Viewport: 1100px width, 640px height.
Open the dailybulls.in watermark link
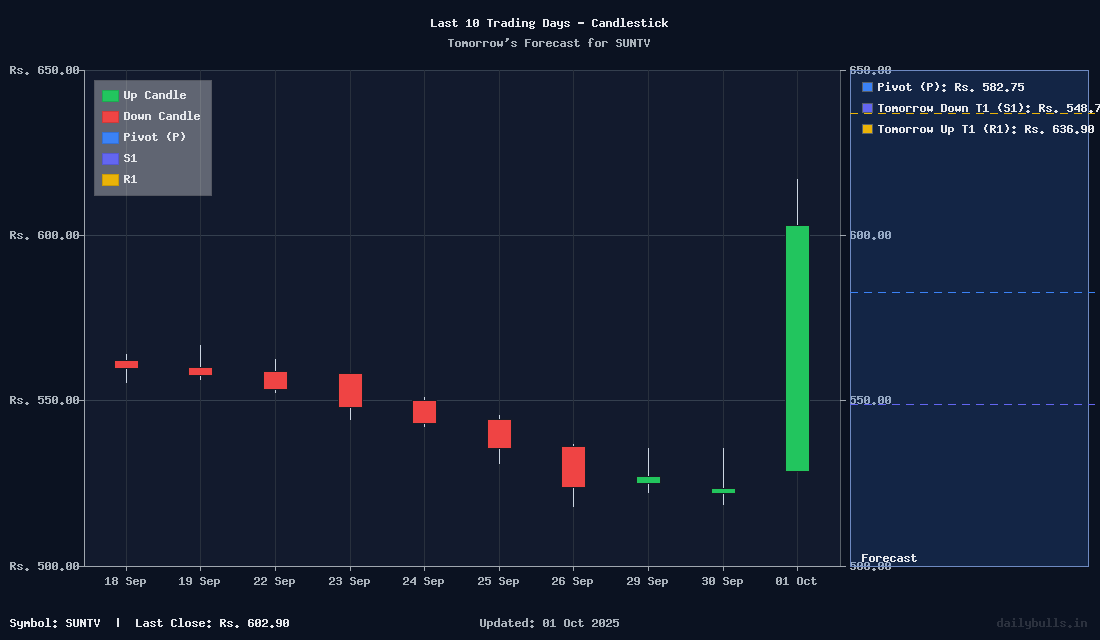click(1041, 623)
